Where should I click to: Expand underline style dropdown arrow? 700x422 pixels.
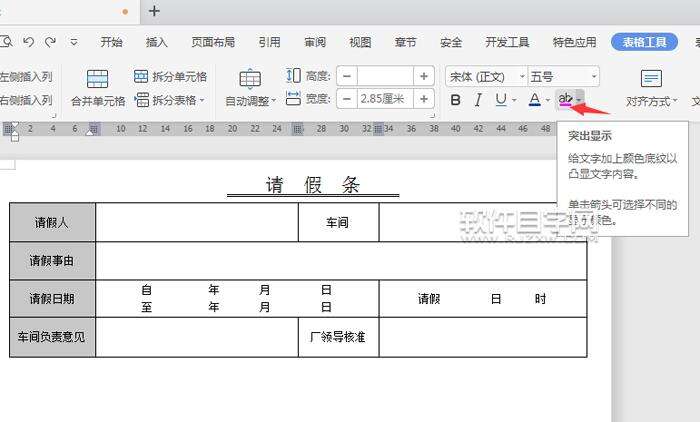(514, 100)
